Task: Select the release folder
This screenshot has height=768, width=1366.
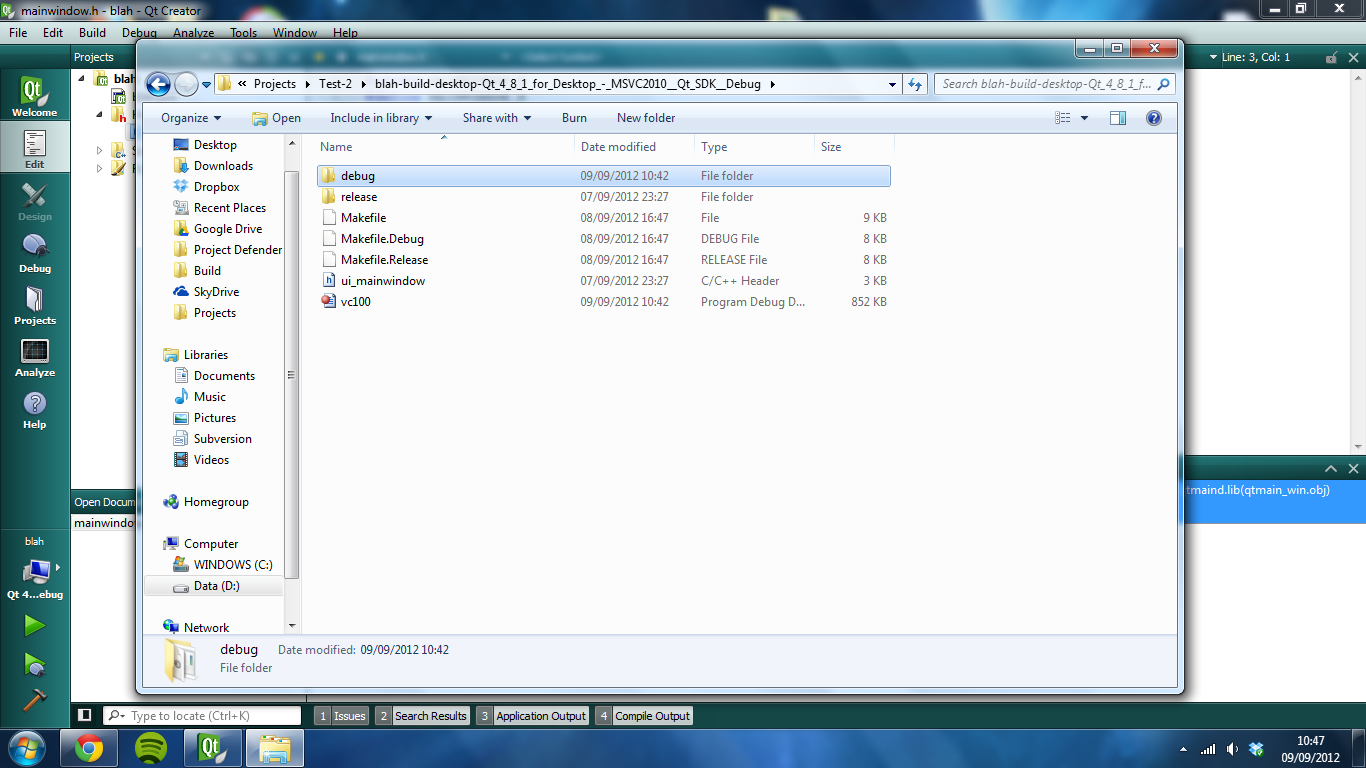Action: (604, 197)
